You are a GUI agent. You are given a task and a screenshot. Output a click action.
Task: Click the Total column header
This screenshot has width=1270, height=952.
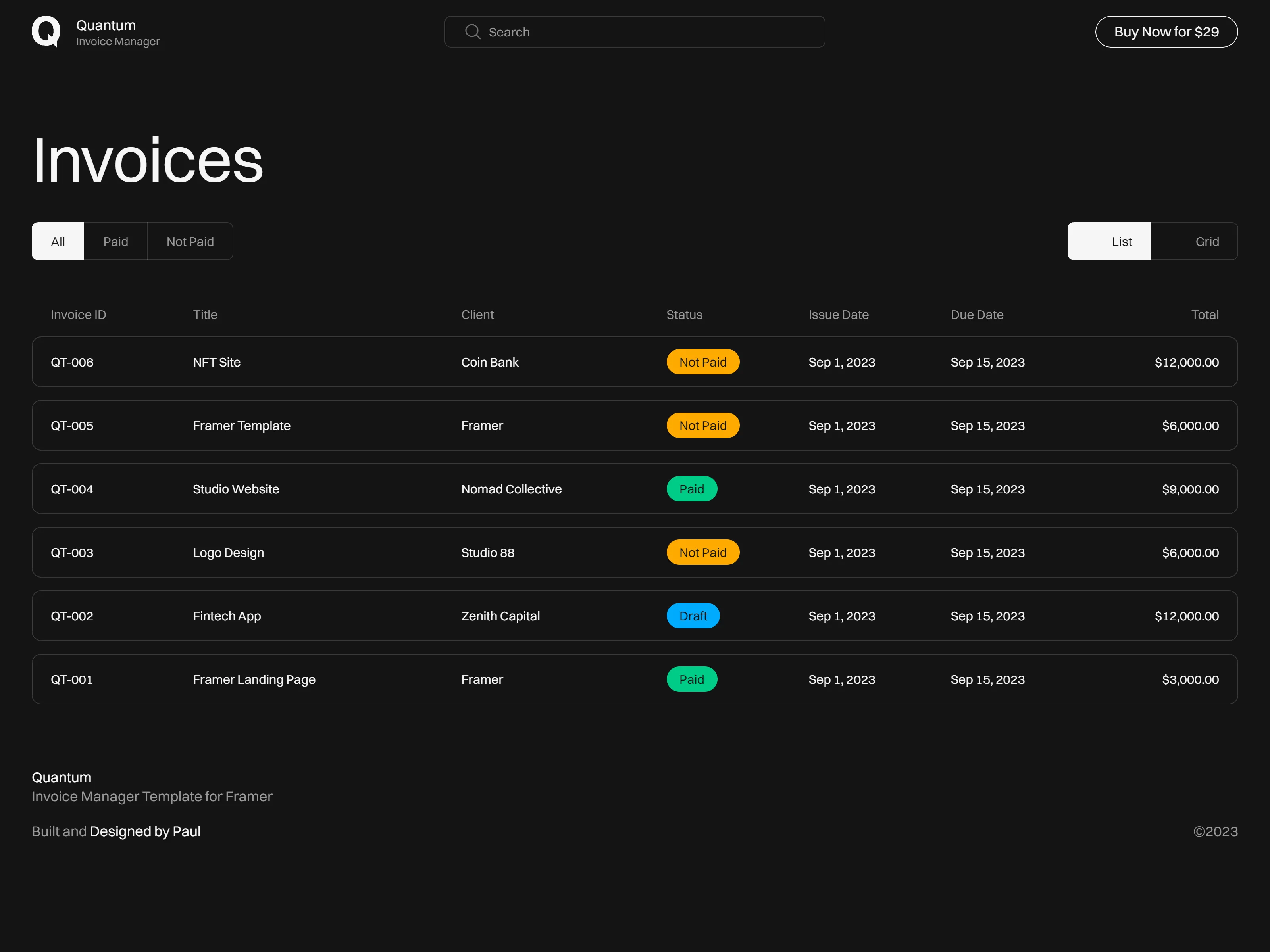(x=1205, y=315)
